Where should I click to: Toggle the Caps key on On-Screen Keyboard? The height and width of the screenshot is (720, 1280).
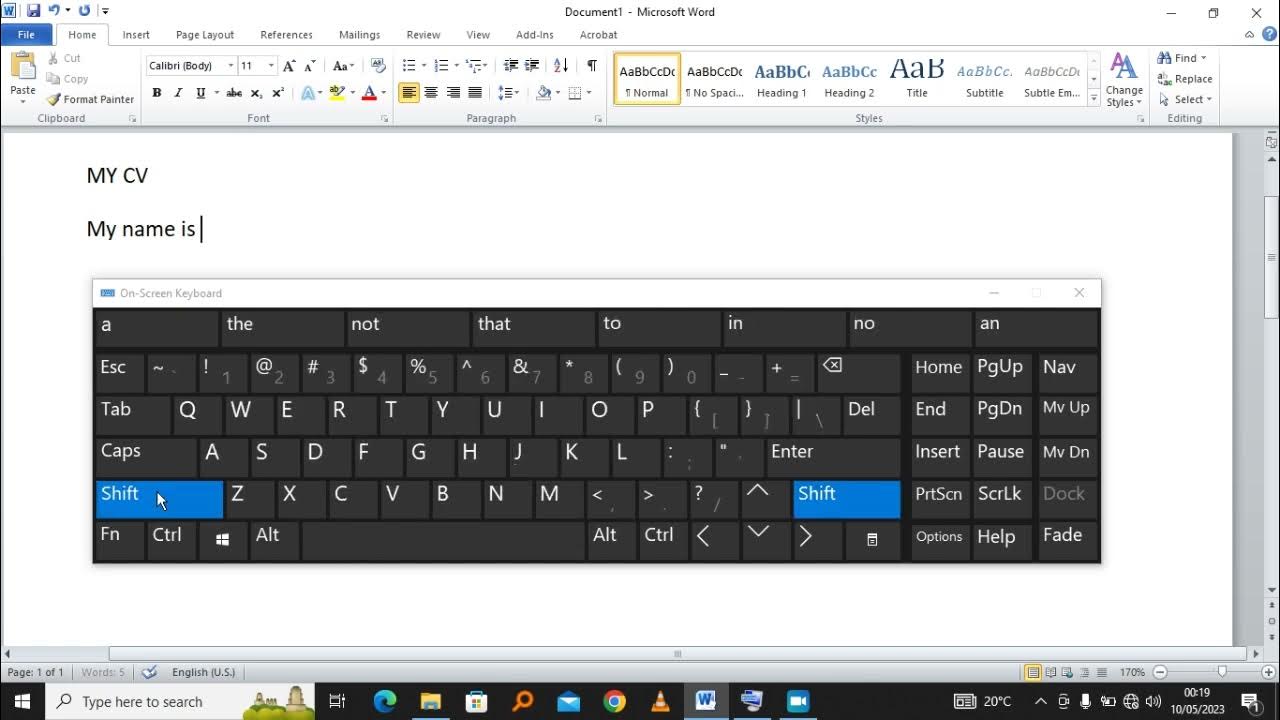[146, 456]
